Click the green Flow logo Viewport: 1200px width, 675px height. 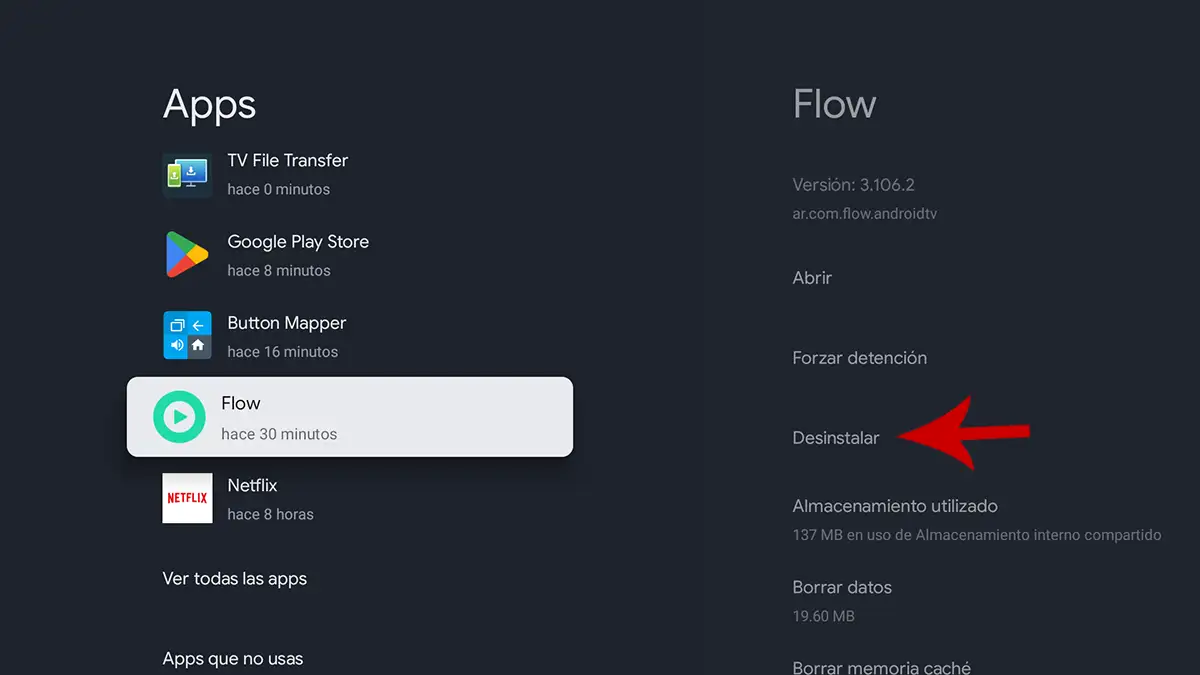pyautogui.click(x=178, y=416)
